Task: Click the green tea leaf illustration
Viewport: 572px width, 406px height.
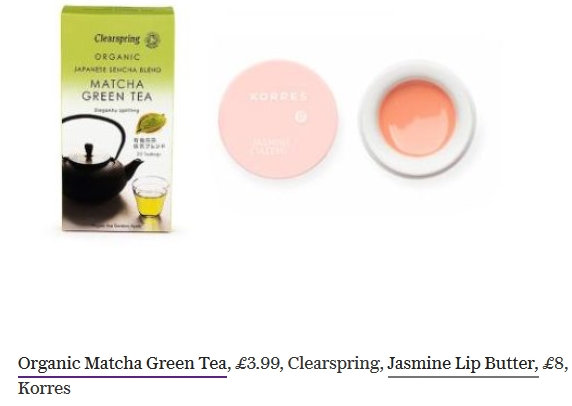Action: [x=151, y=123]
